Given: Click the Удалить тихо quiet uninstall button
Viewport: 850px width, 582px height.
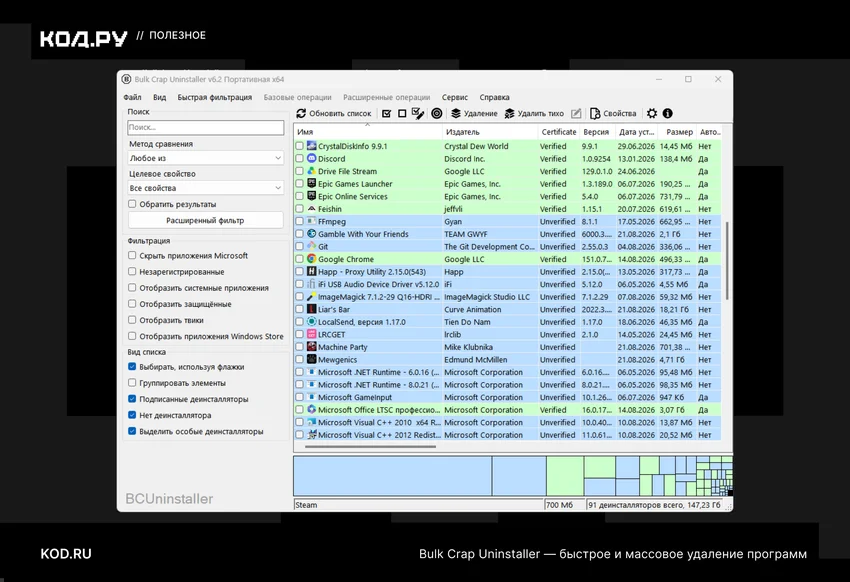Looking at the screenshot, I should [x=534, y=113].
